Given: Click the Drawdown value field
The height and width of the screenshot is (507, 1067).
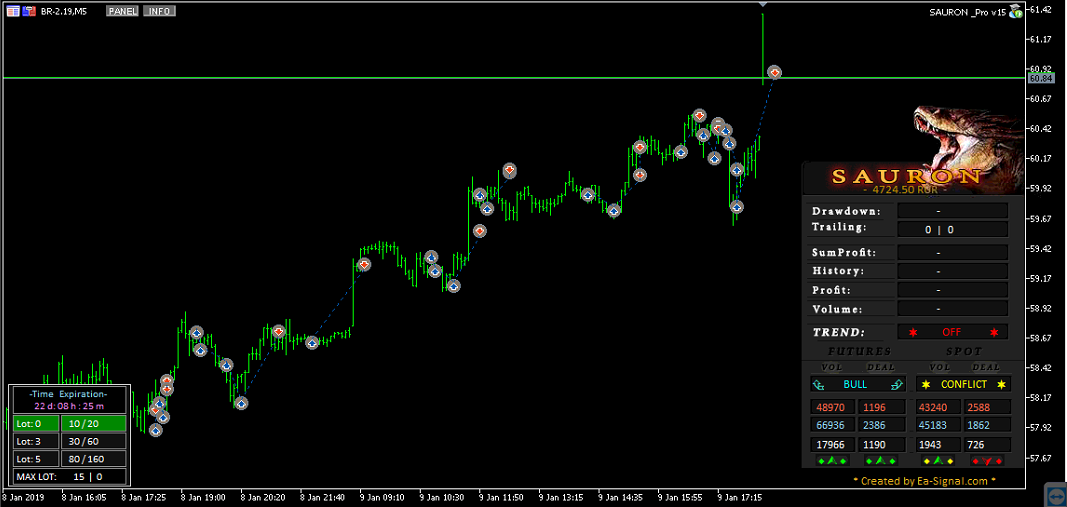Looking at the screenshot, I should coord(952,211).
